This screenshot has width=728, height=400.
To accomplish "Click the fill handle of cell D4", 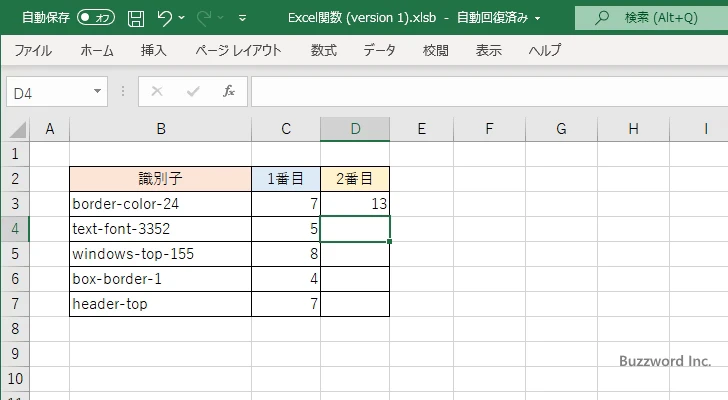I will point(389,241).
